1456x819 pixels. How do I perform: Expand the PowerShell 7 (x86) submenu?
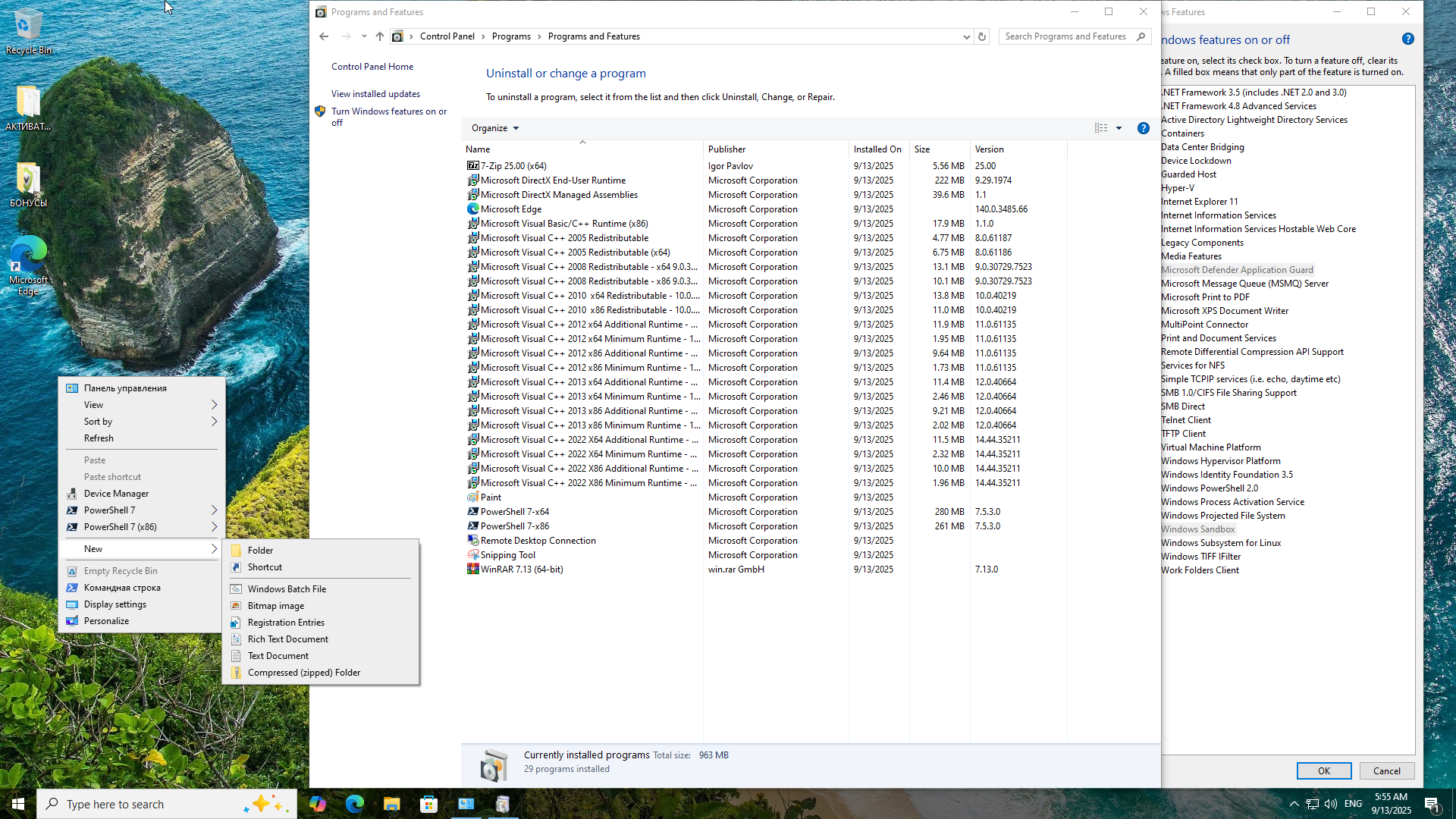(x=143, y=527)
